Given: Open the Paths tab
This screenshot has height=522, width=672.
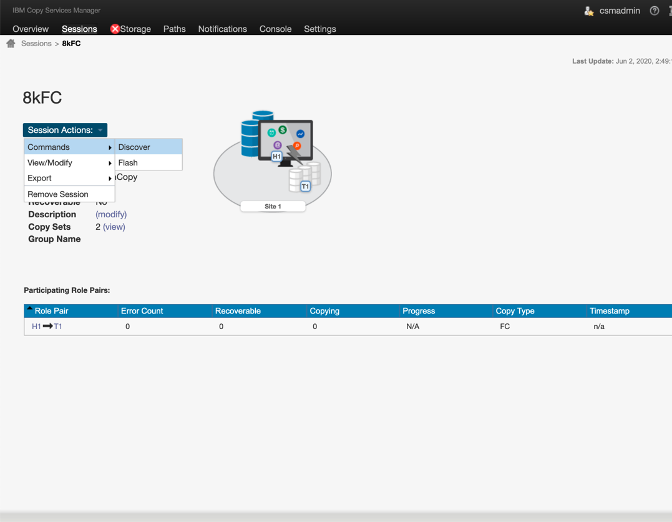Looking at the screenshot, I should 174,29.
